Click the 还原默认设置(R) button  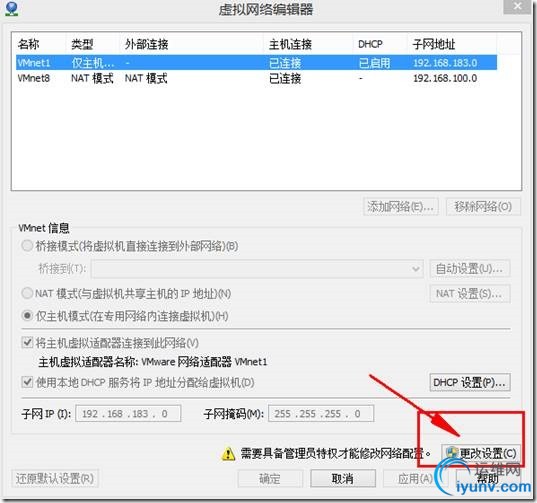coord(55,478)
